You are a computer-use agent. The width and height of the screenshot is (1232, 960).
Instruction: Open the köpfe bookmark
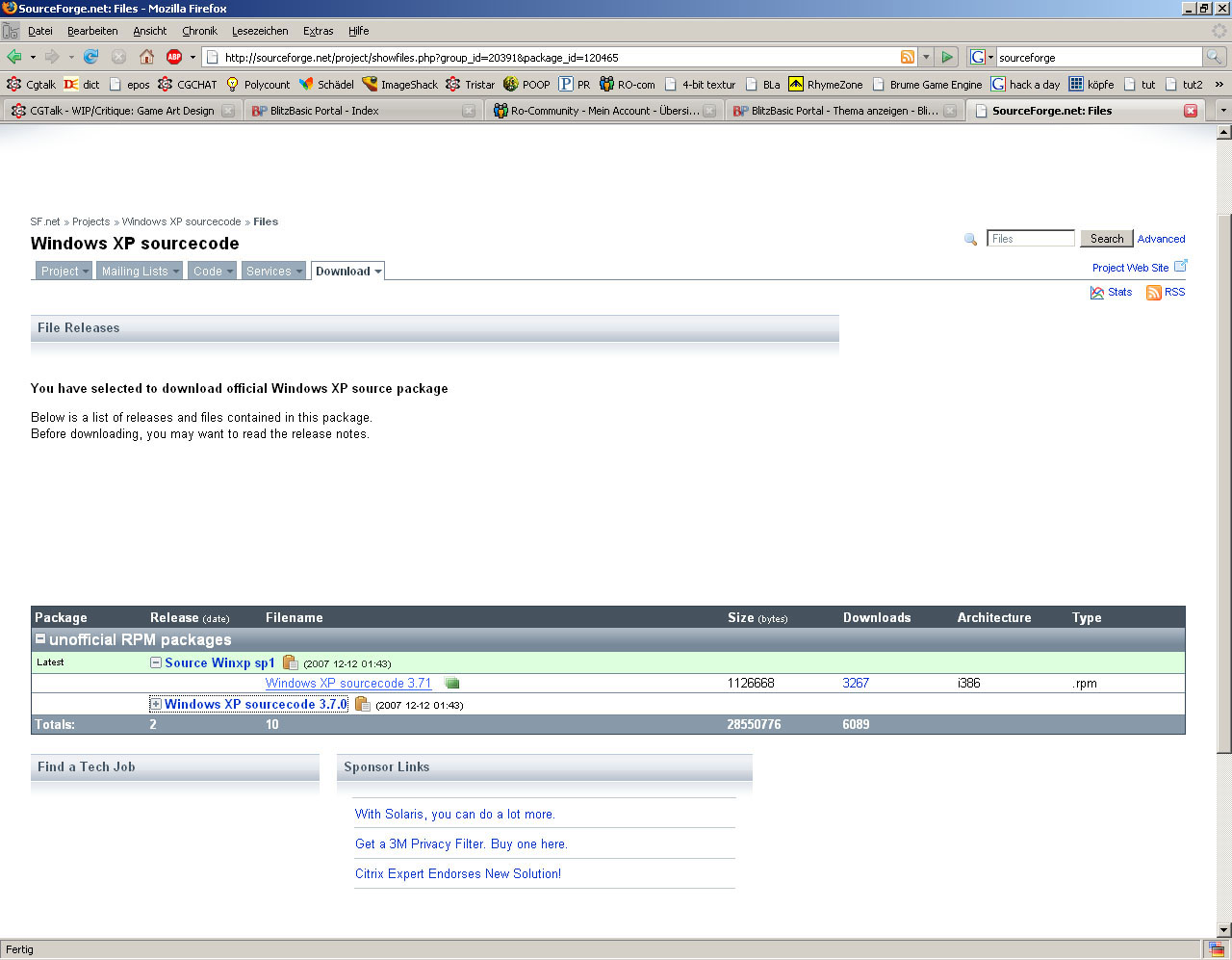[1091, 85]
